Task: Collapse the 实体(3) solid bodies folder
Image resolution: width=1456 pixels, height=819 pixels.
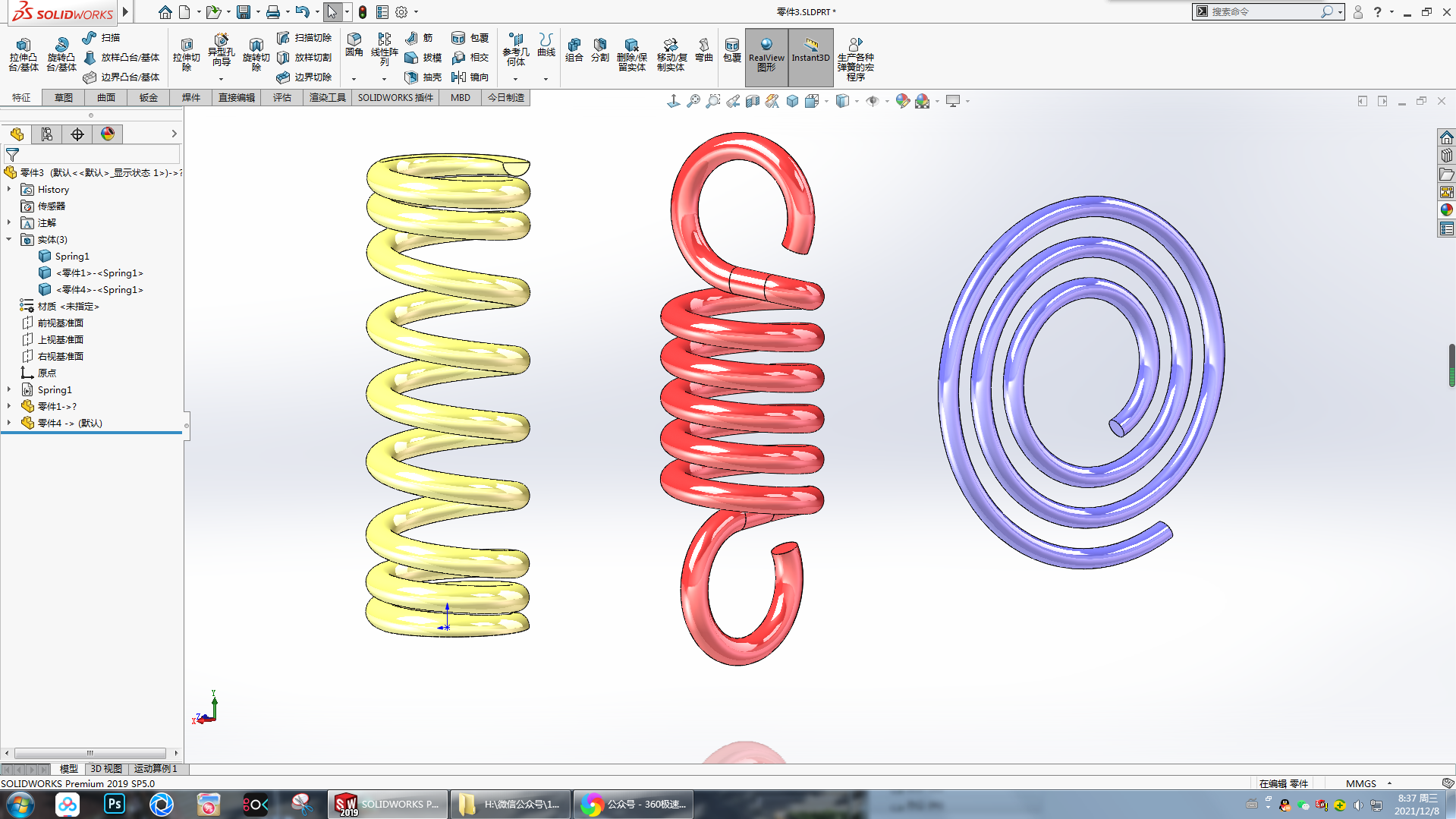Action: click(9, 239)
